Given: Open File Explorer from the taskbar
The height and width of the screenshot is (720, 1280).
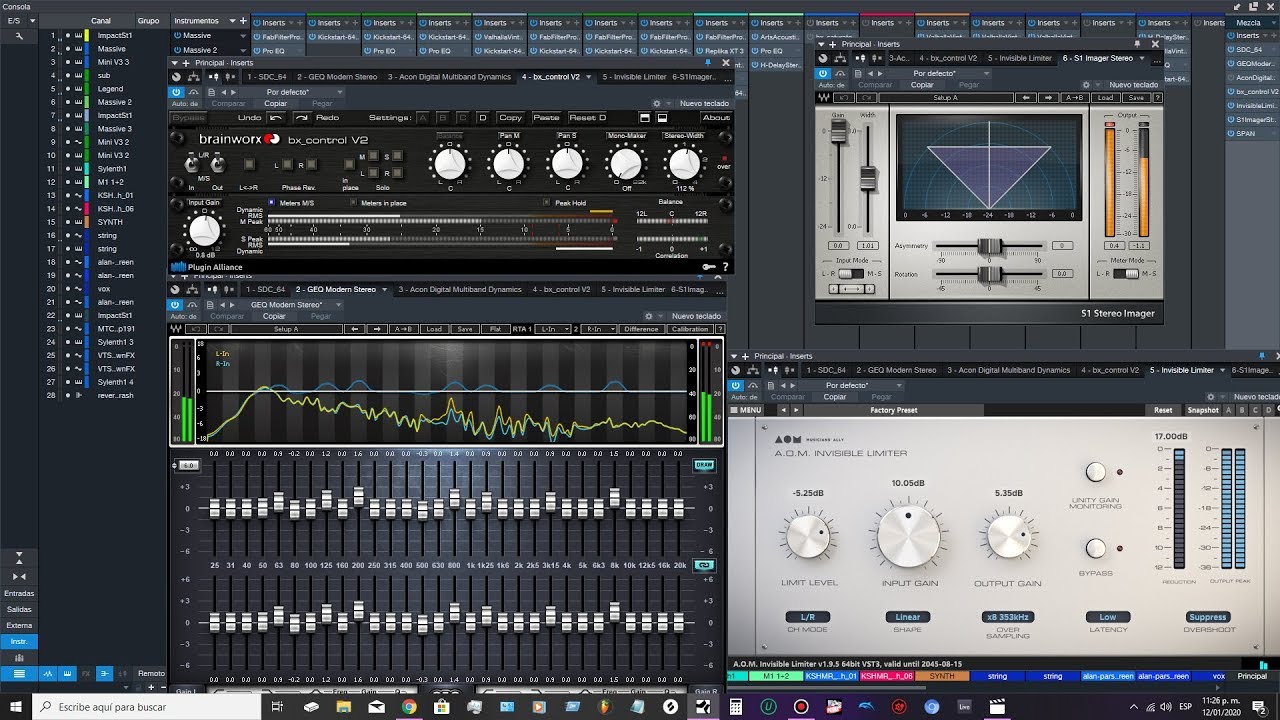Looking at the screenshot, I should tap(344, 706).
